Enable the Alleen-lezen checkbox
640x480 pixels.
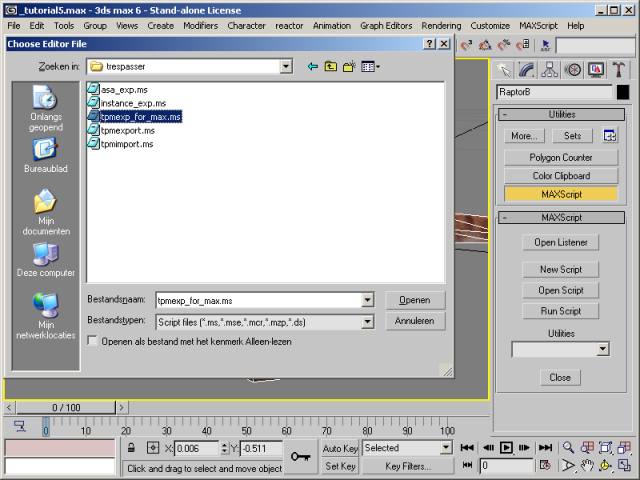[93, 341]
